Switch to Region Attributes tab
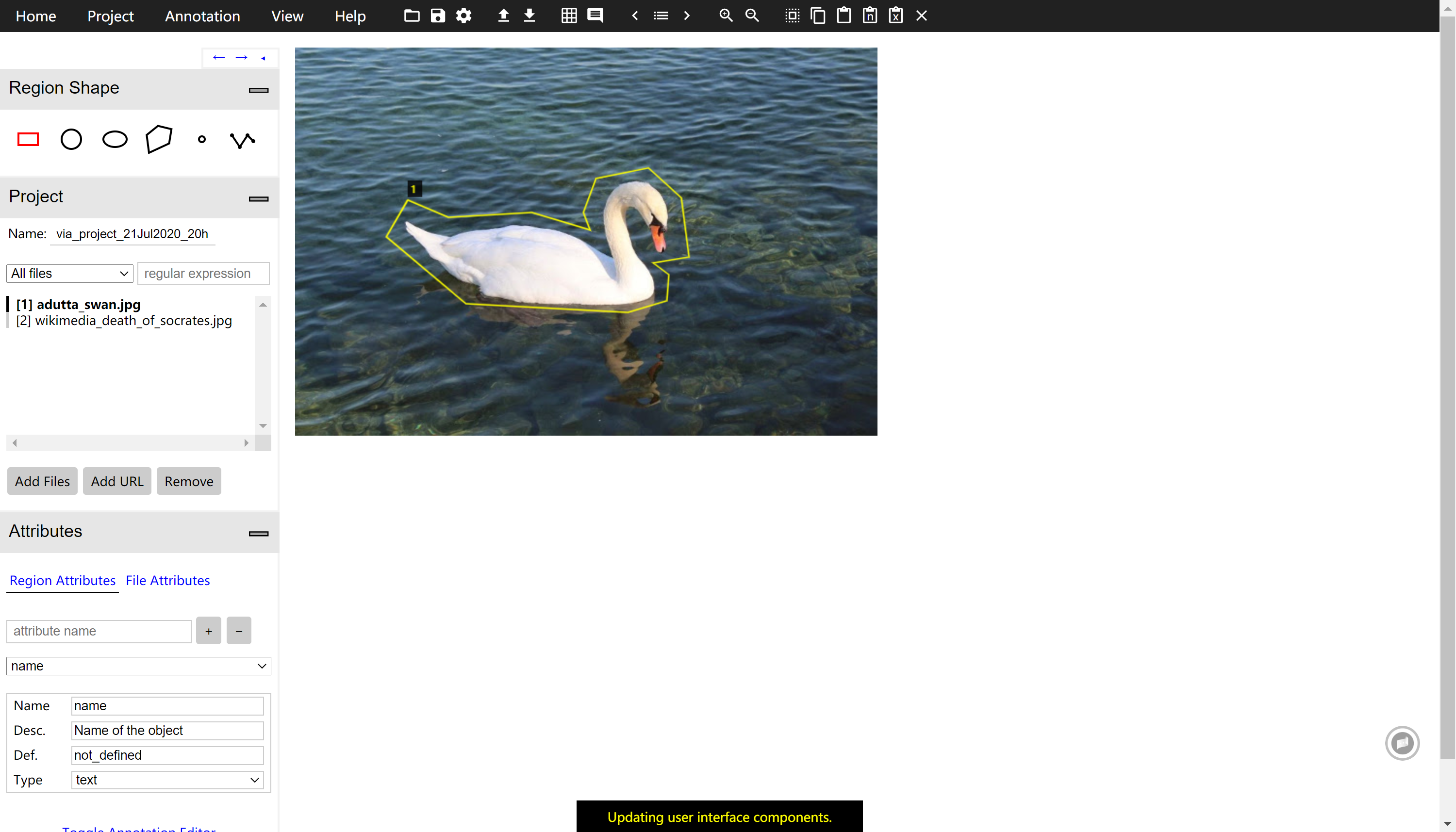This screenshot has width=1456, height=832. pos(62,581)
